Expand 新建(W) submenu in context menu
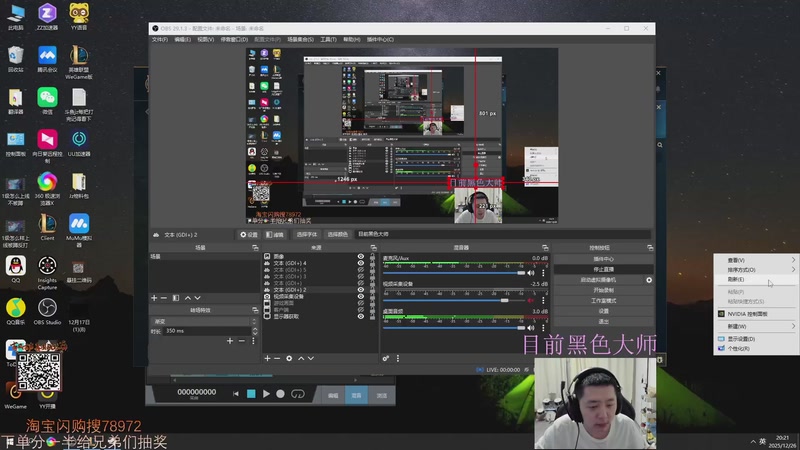This screenshot has height=450, width=800. [756, 327]
